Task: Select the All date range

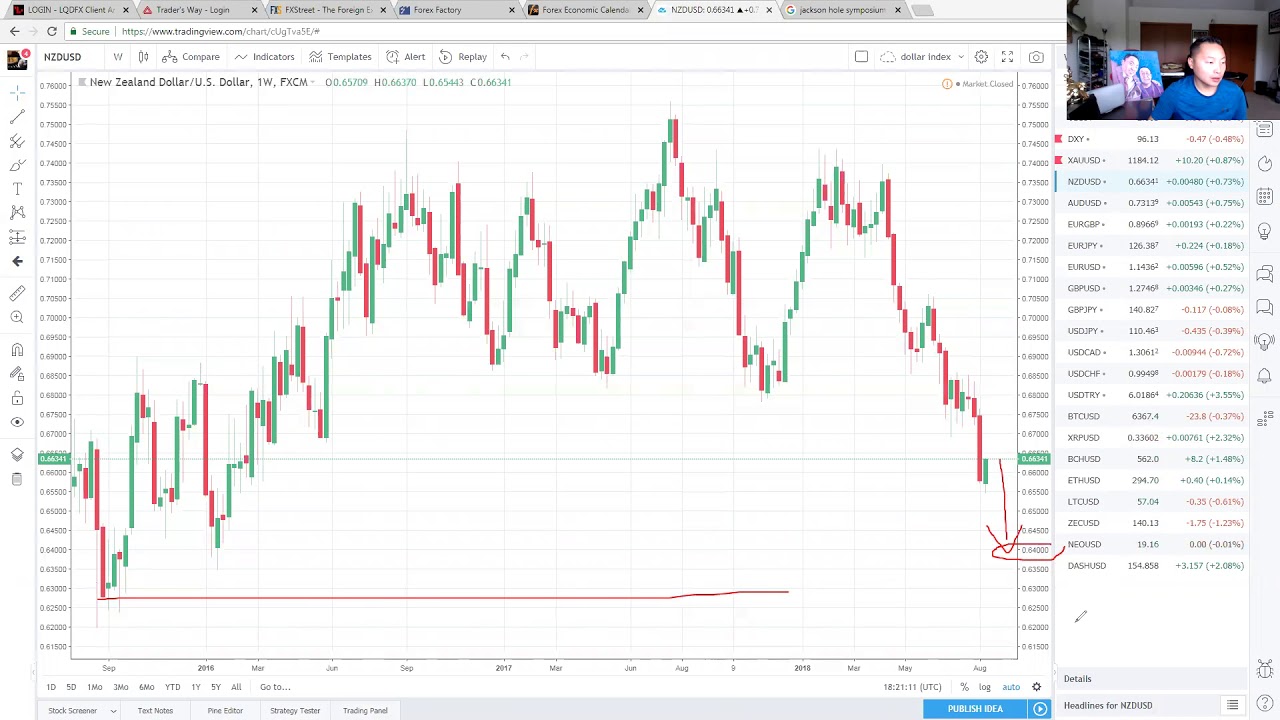Action: (x=236, y=687)
